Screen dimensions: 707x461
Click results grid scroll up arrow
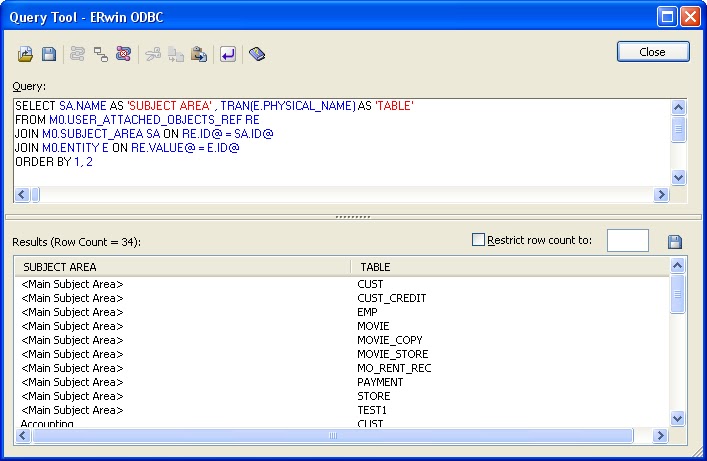coord(677,265)
